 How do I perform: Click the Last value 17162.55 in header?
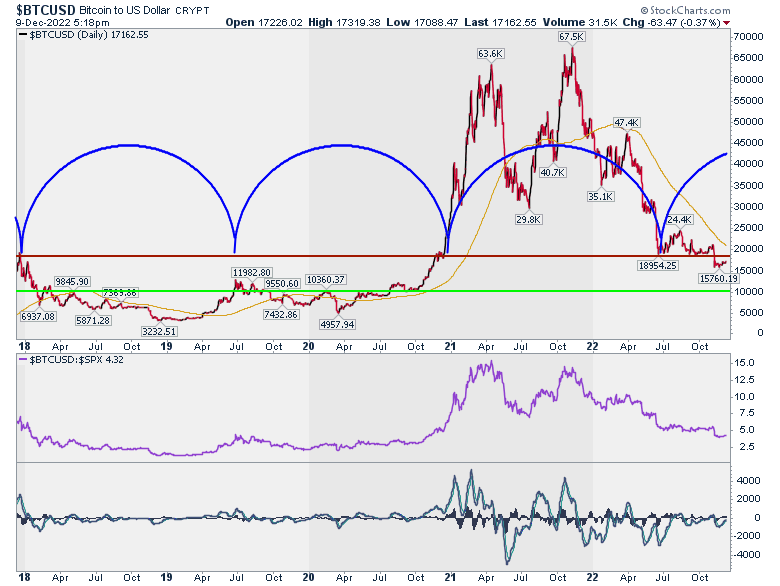tap(514, 22)
